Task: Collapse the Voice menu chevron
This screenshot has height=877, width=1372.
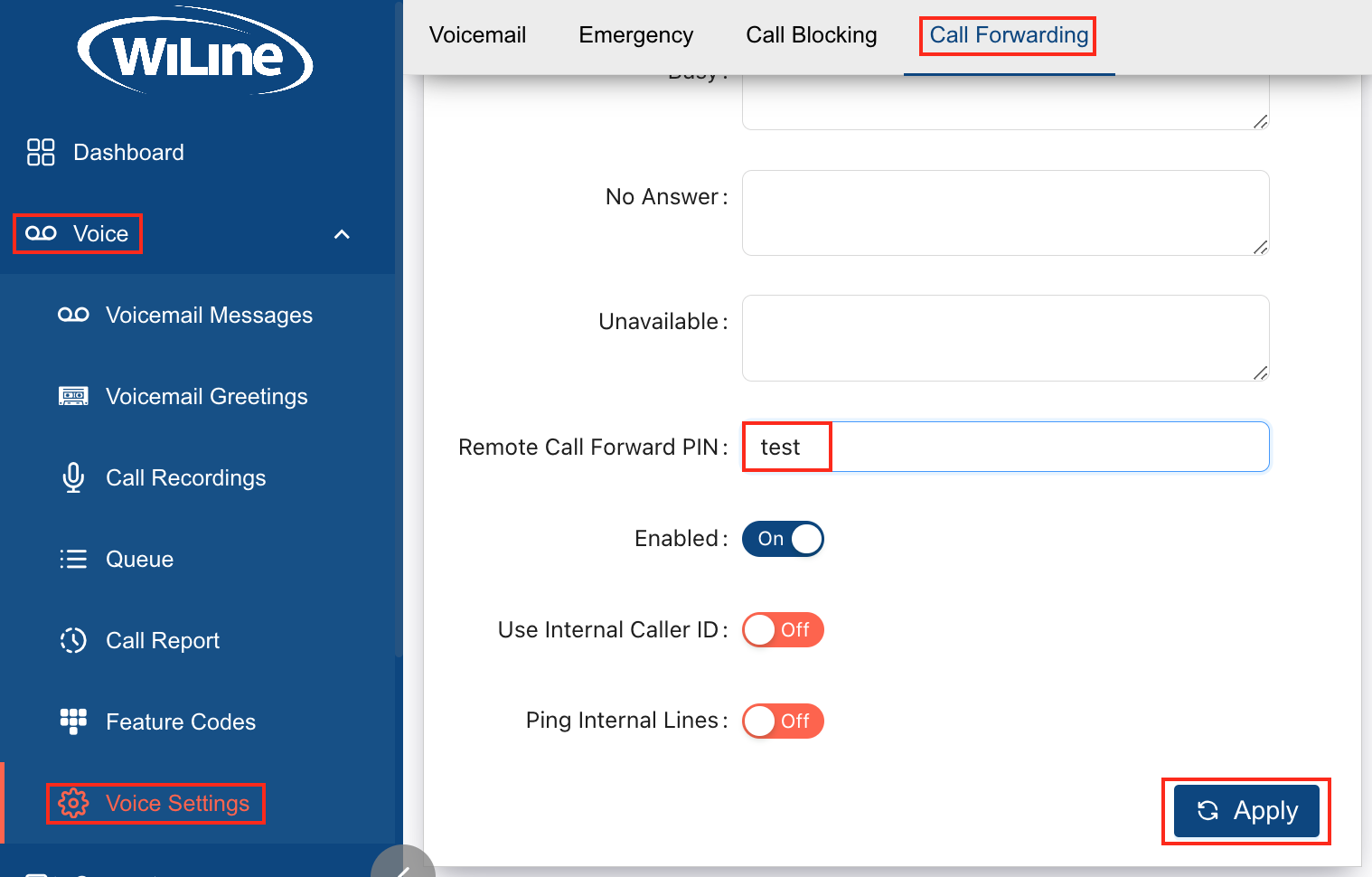Action: pos(342,234)
